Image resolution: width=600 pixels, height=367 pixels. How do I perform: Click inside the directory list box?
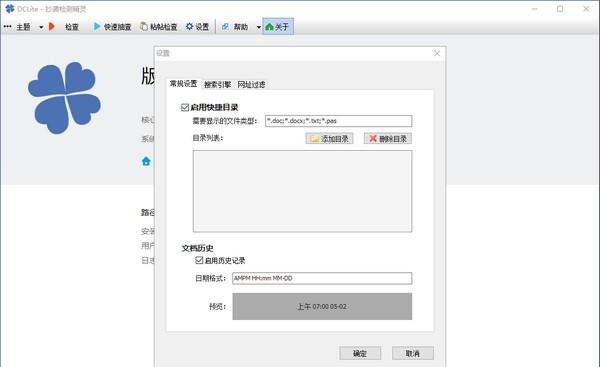pos(303,191)
